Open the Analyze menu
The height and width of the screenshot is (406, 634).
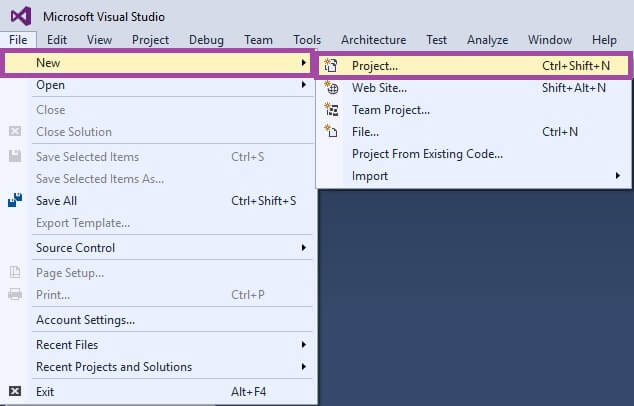tap(487, 40)
